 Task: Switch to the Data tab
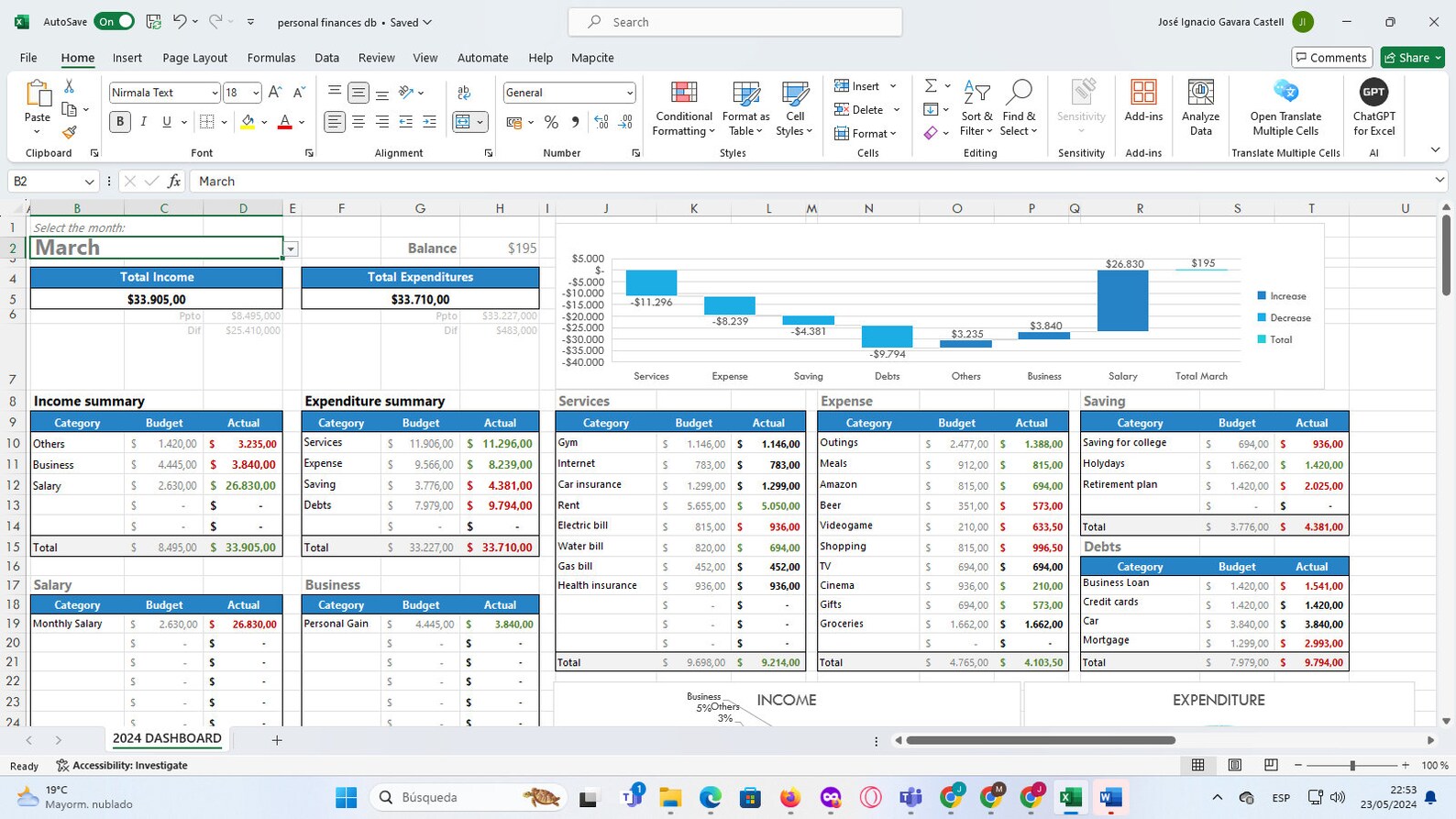pos(326,58)
